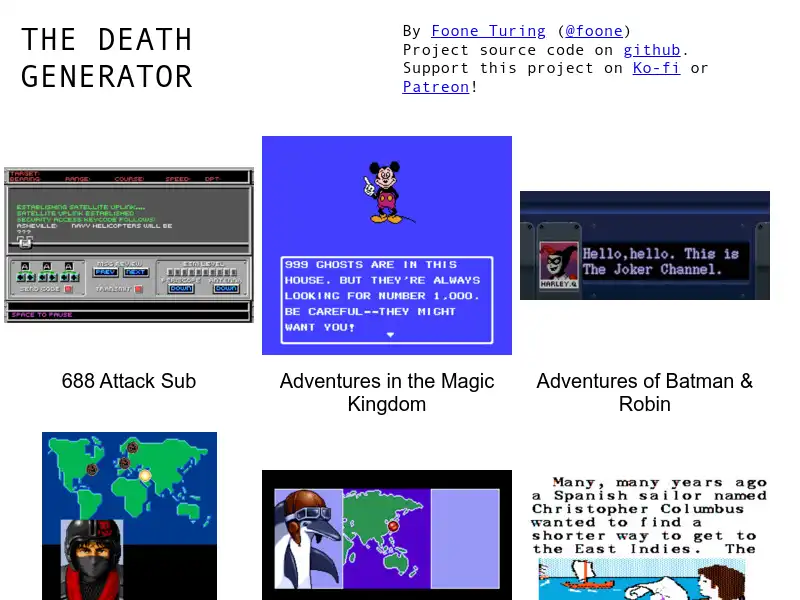Choose the Adventures of Batman & Robin thumbnail
The image size is (800, 600).
[645, 245]
